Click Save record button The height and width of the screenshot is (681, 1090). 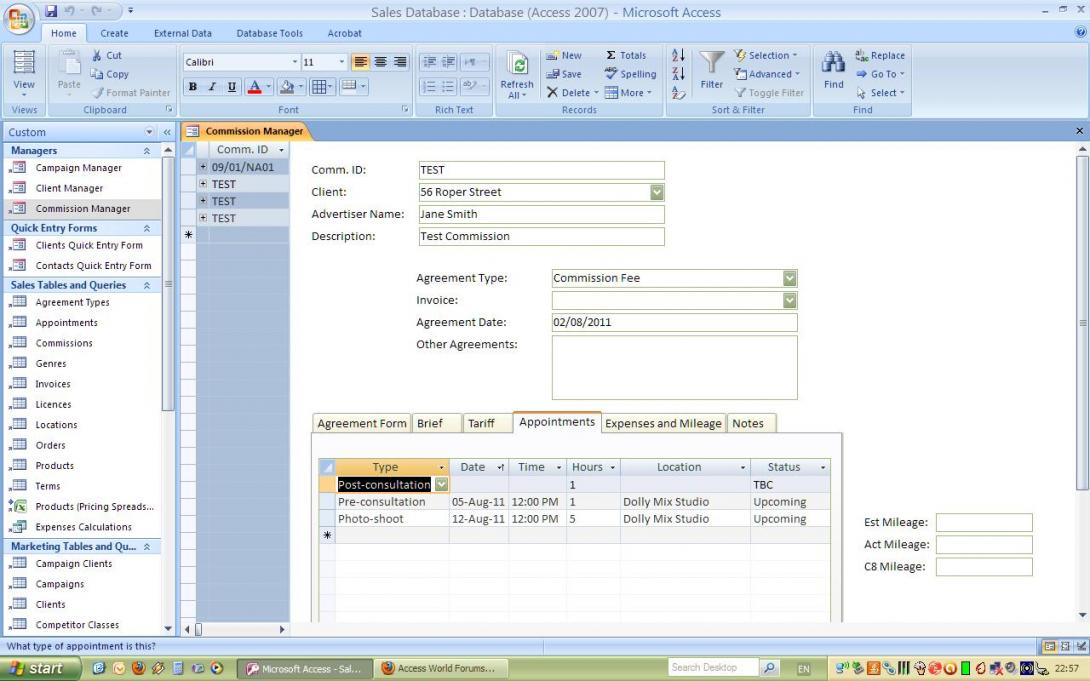(x=564, y=74)
